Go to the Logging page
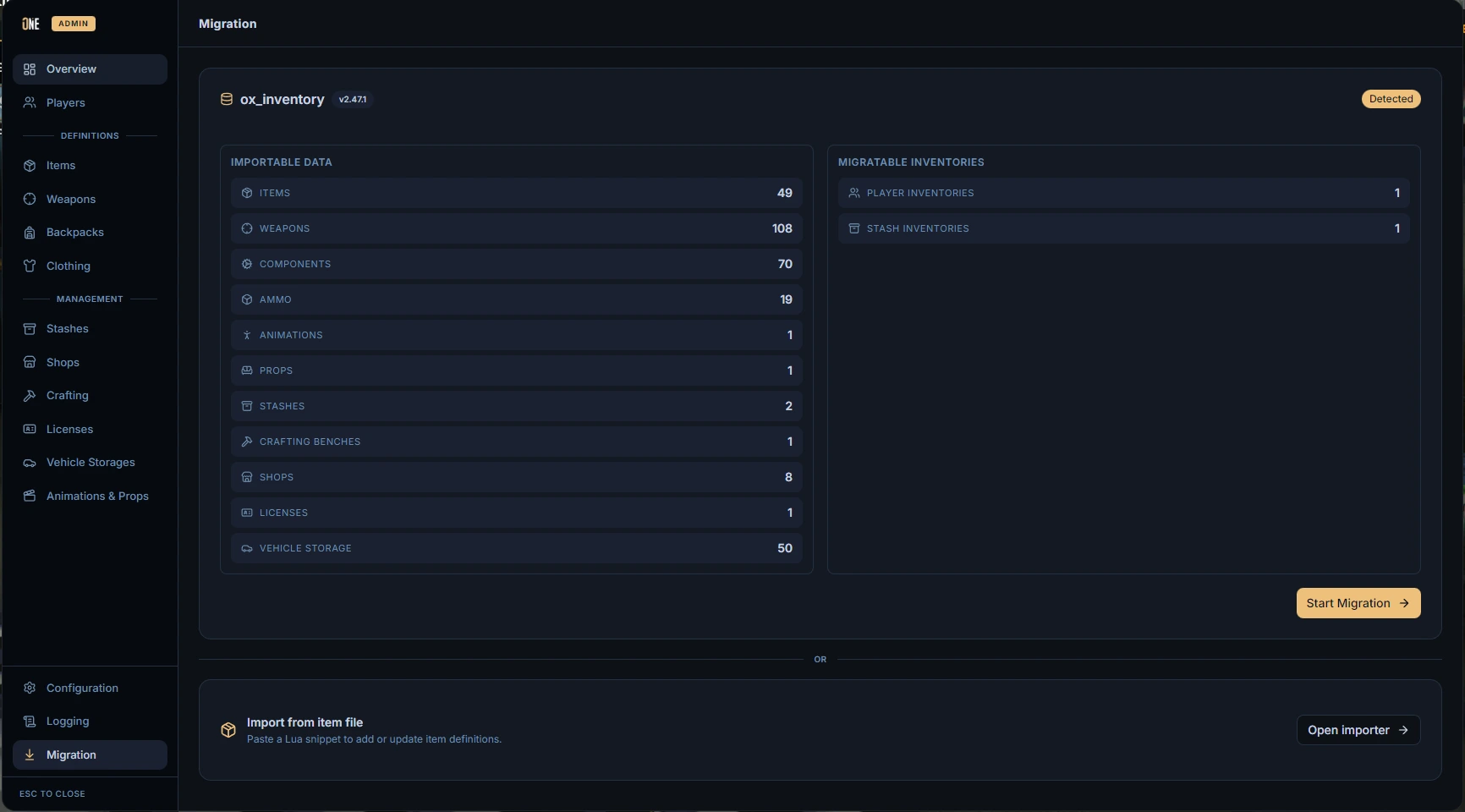 tap(90, 721)
